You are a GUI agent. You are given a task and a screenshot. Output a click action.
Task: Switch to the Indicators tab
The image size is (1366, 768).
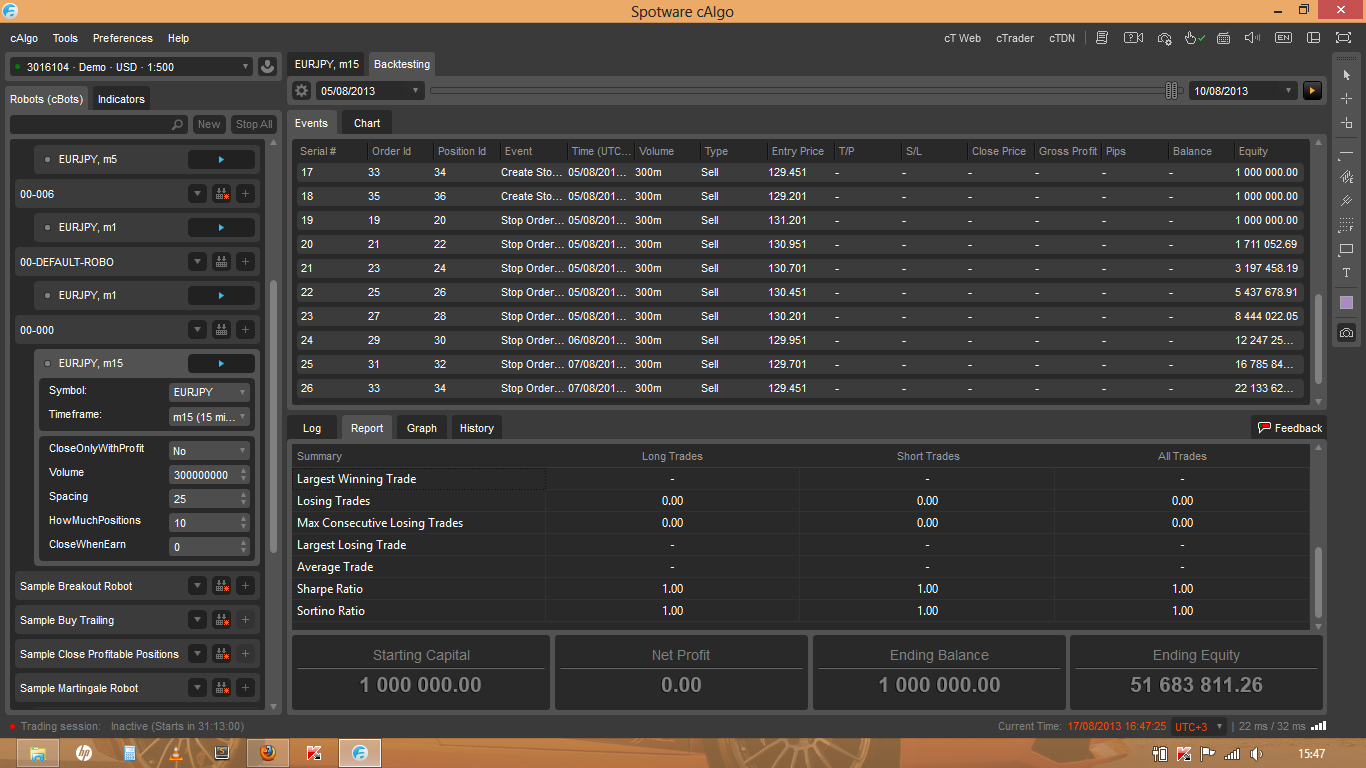[121, 99]
